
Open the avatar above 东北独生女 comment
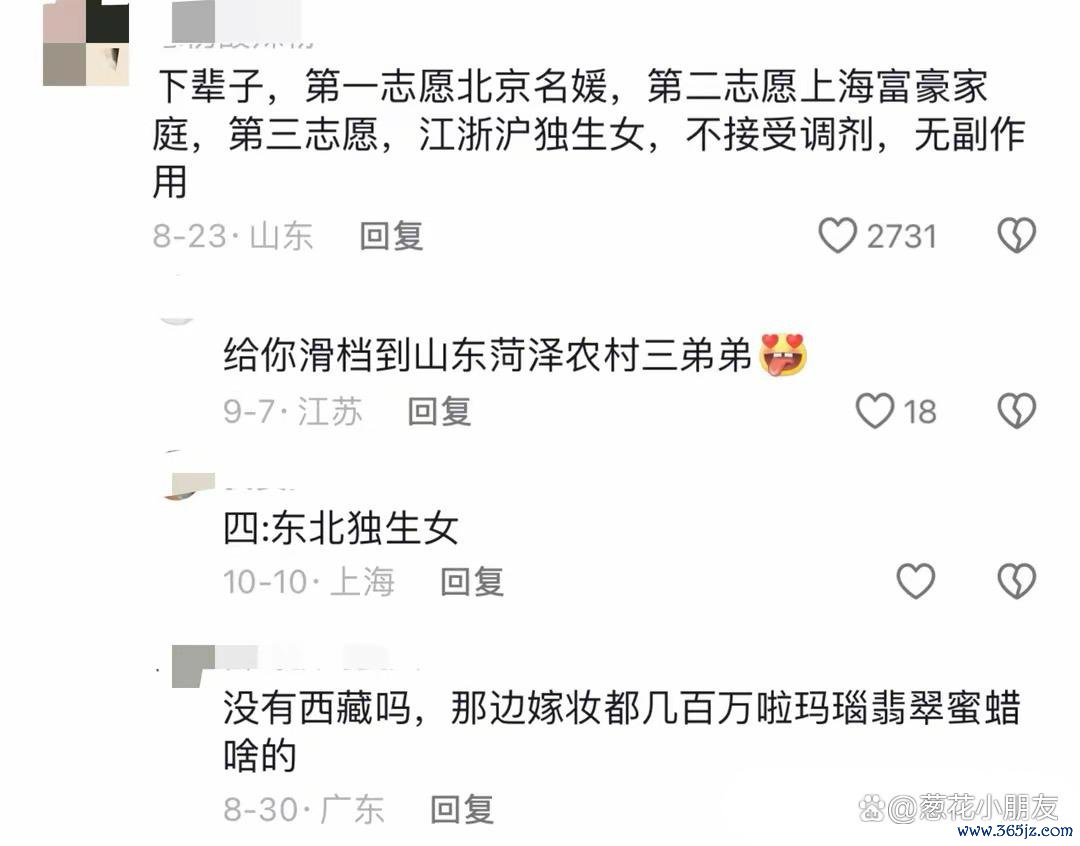coord(189,484)
